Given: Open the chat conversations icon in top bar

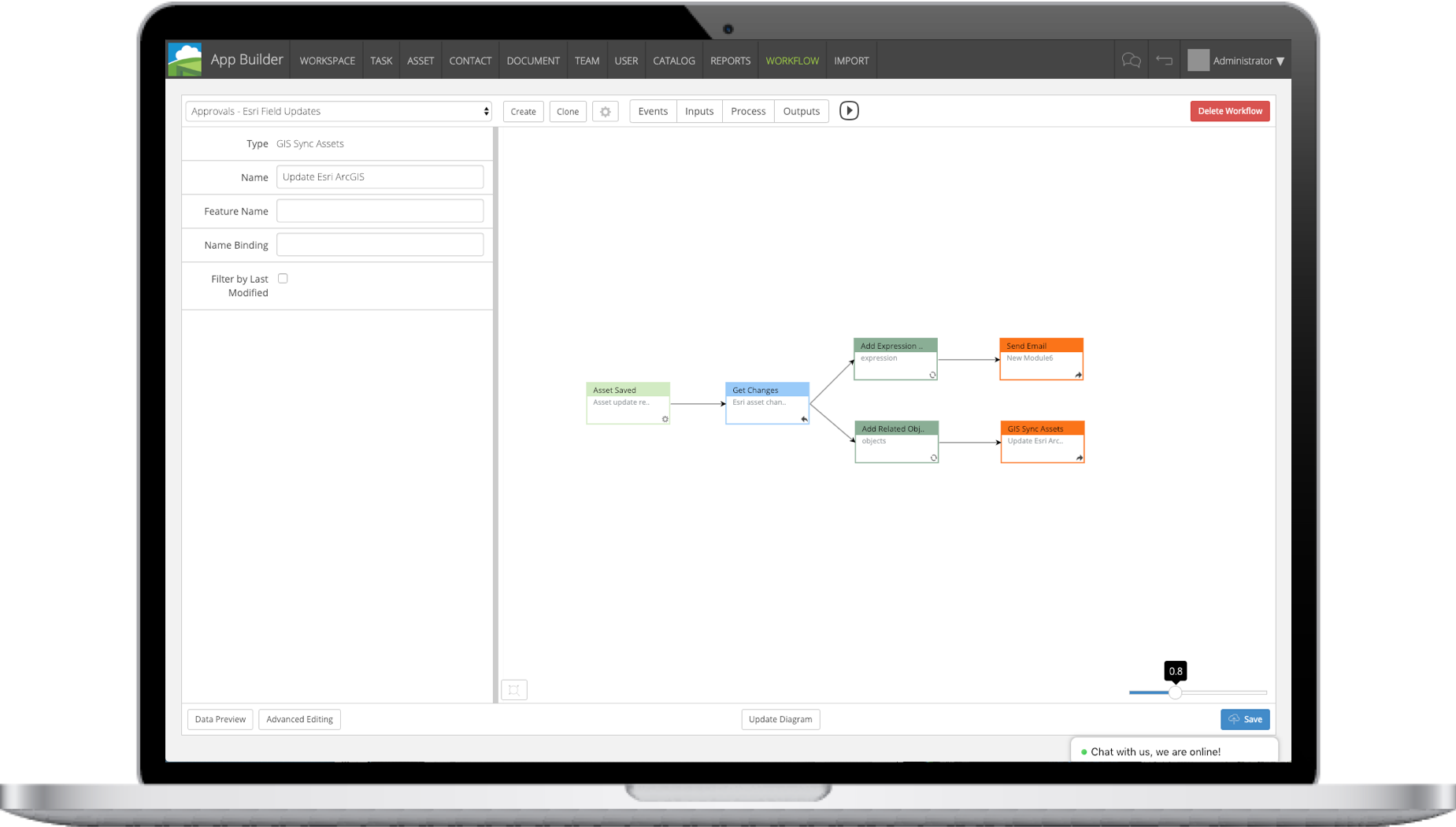Looking at the screenshot, I should 1132,60.
